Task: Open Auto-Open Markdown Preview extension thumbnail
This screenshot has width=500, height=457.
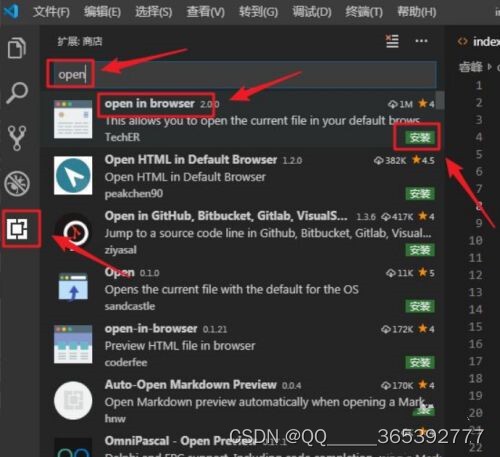Action: point(73,400)
